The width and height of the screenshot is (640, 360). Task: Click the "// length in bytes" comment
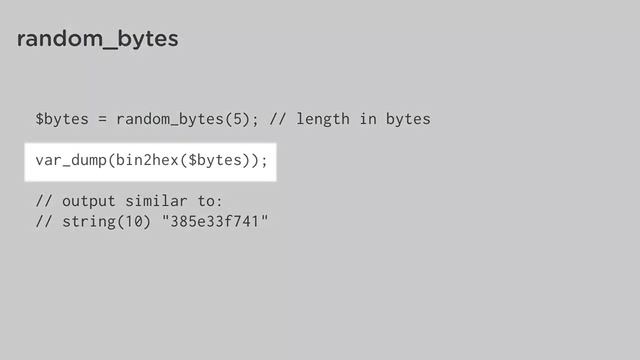pyautogui.click(x=350, y=119)
